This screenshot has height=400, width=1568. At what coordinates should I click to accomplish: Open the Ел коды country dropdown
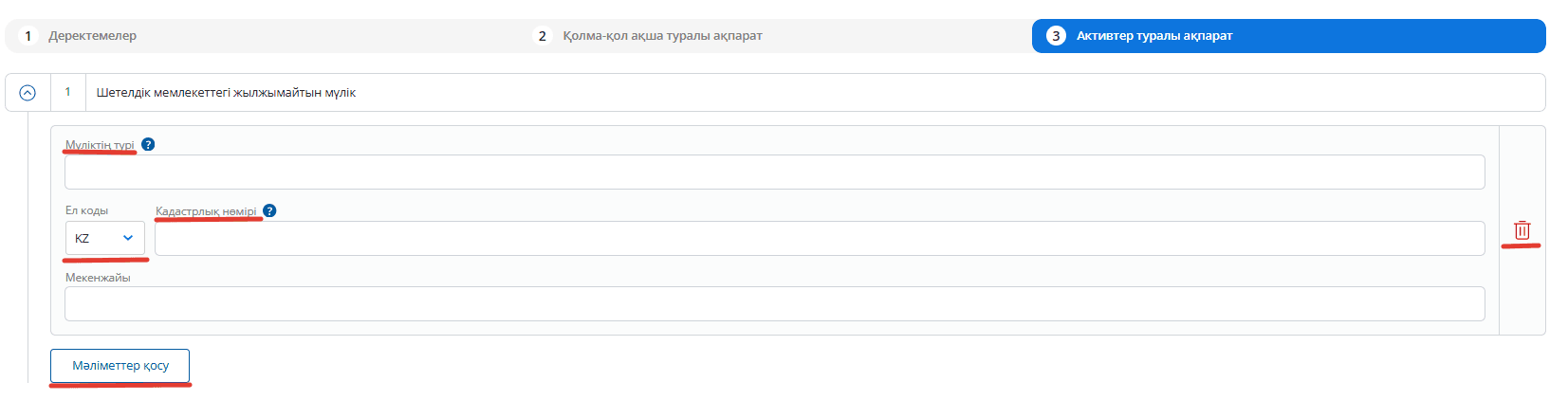click(x=104, y=238)
